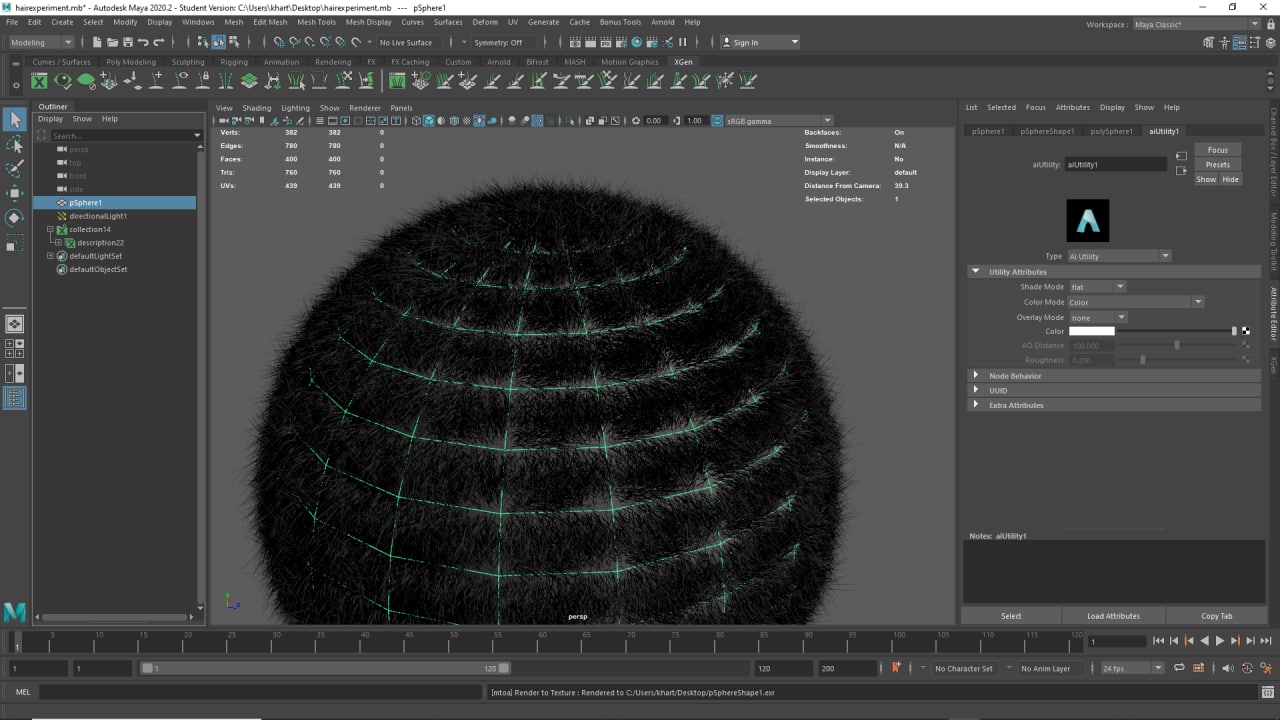Toggle playback loop mode
1280x720 pixels.
coord(1179,668)
